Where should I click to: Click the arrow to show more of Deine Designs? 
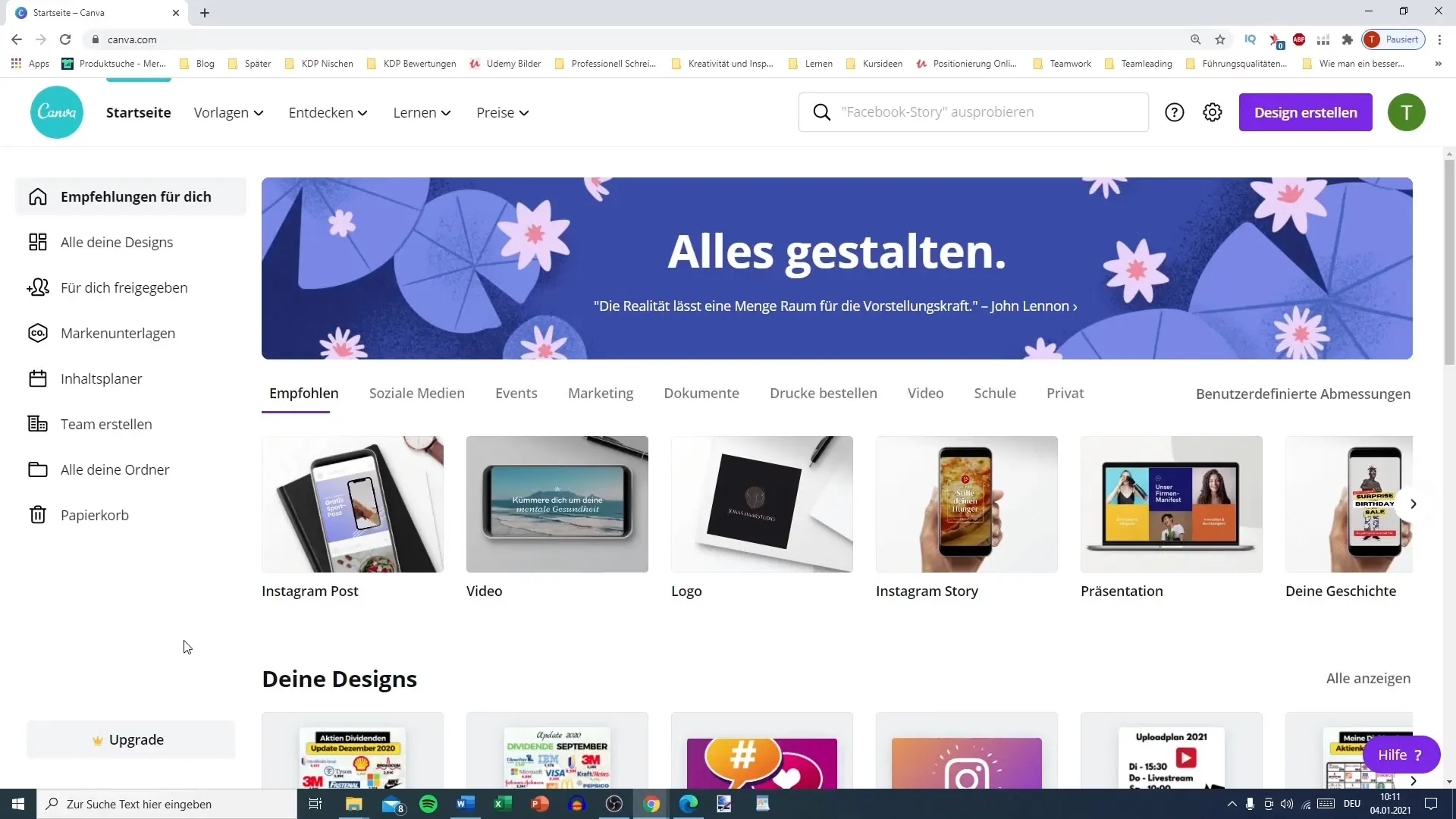coord(1413,780)
